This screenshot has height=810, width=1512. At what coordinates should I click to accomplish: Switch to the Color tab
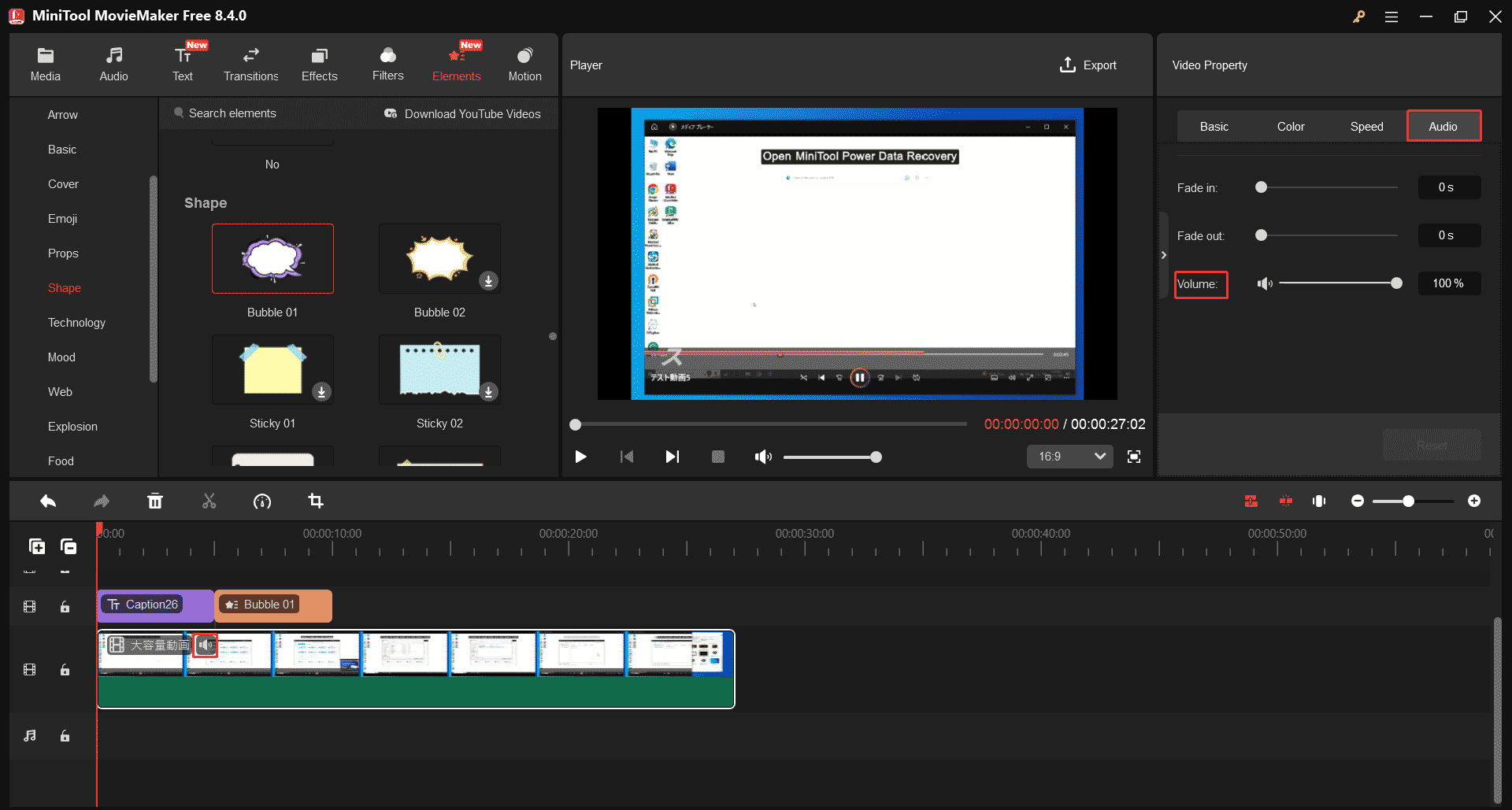point(1290,126)
